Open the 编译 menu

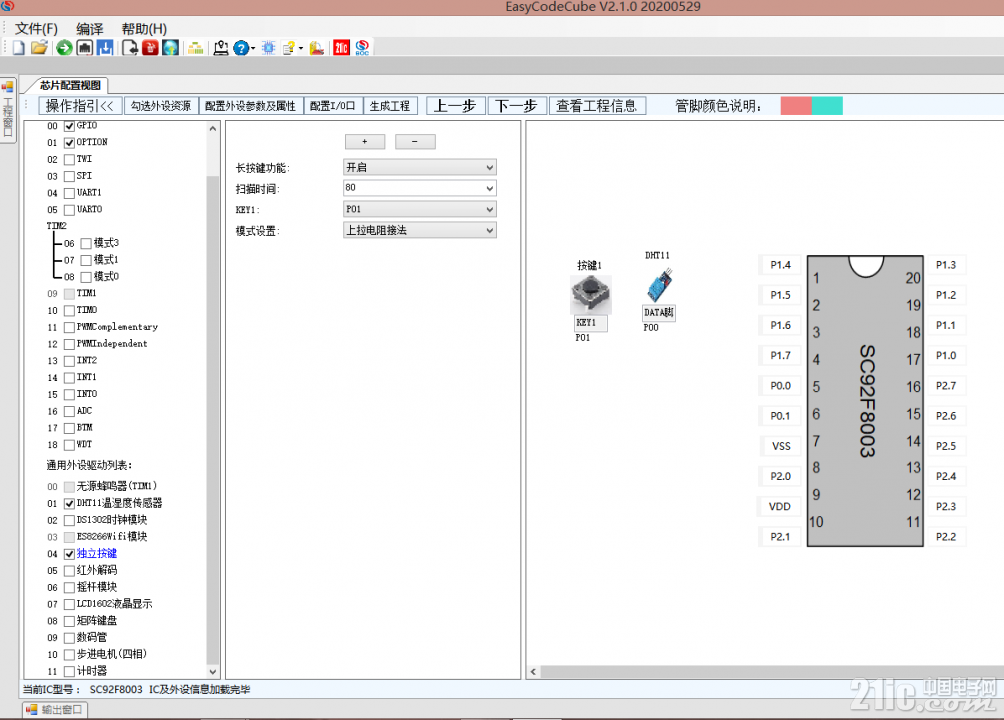pos(90,29)
